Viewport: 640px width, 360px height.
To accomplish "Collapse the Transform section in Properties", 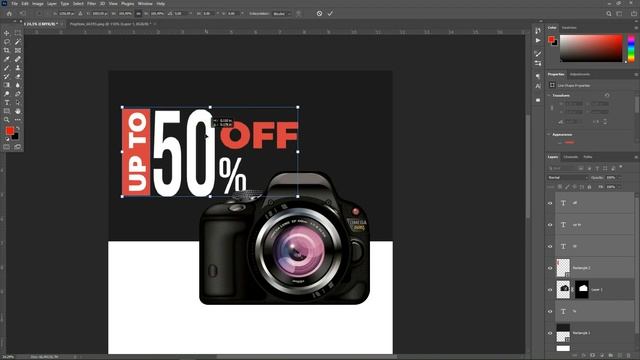I will tap(549, 96).
